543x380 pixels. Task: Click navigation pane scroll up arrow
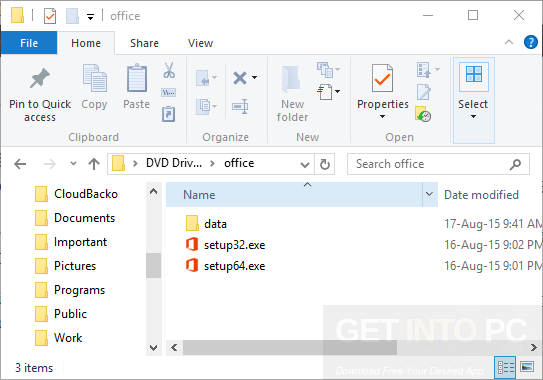(x=153, y=191)
